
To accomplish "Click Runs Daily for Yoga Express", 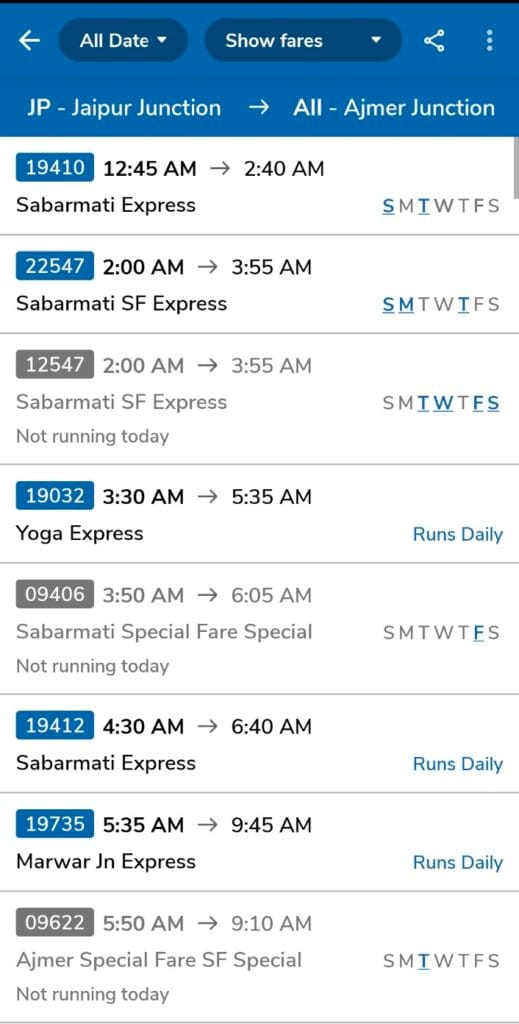I will tap(458, 534).
